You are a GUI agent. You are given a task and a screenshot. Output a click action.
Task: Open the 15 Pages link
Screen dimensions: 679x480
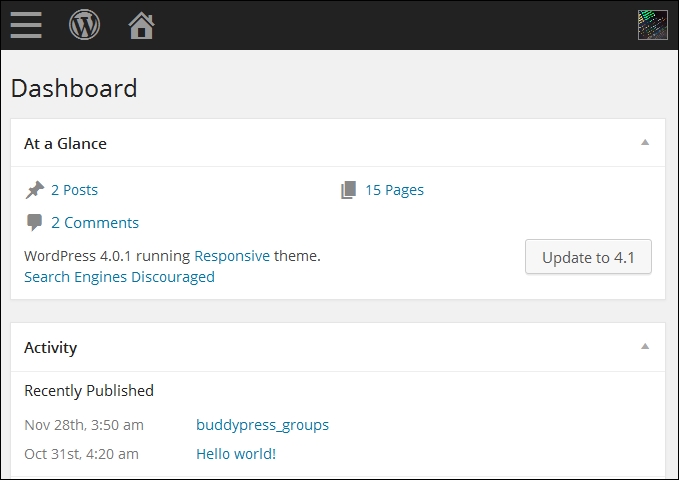click(394, 190)
